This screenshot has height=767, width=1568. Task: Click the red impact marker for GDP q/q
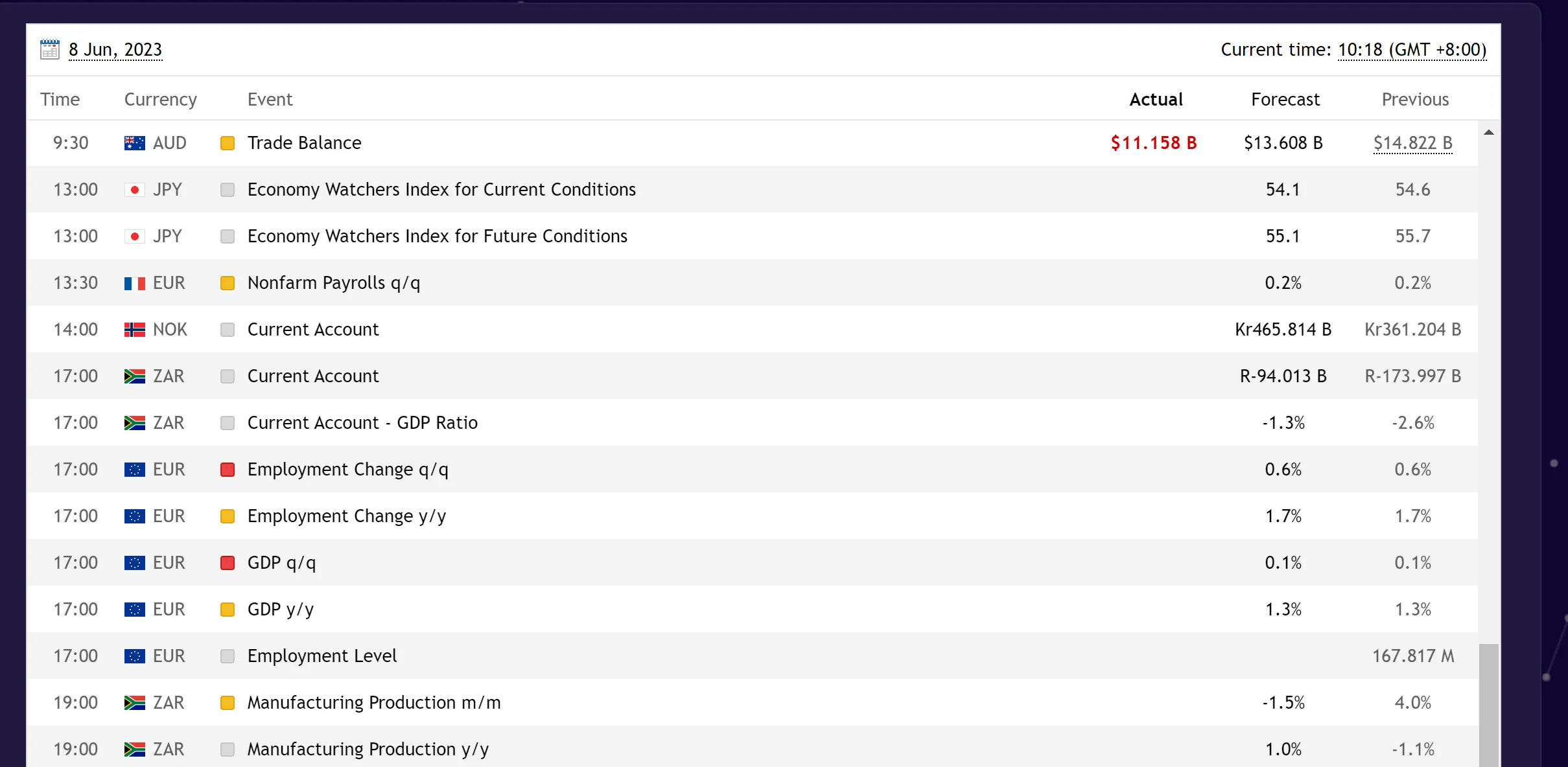point(228,563)
